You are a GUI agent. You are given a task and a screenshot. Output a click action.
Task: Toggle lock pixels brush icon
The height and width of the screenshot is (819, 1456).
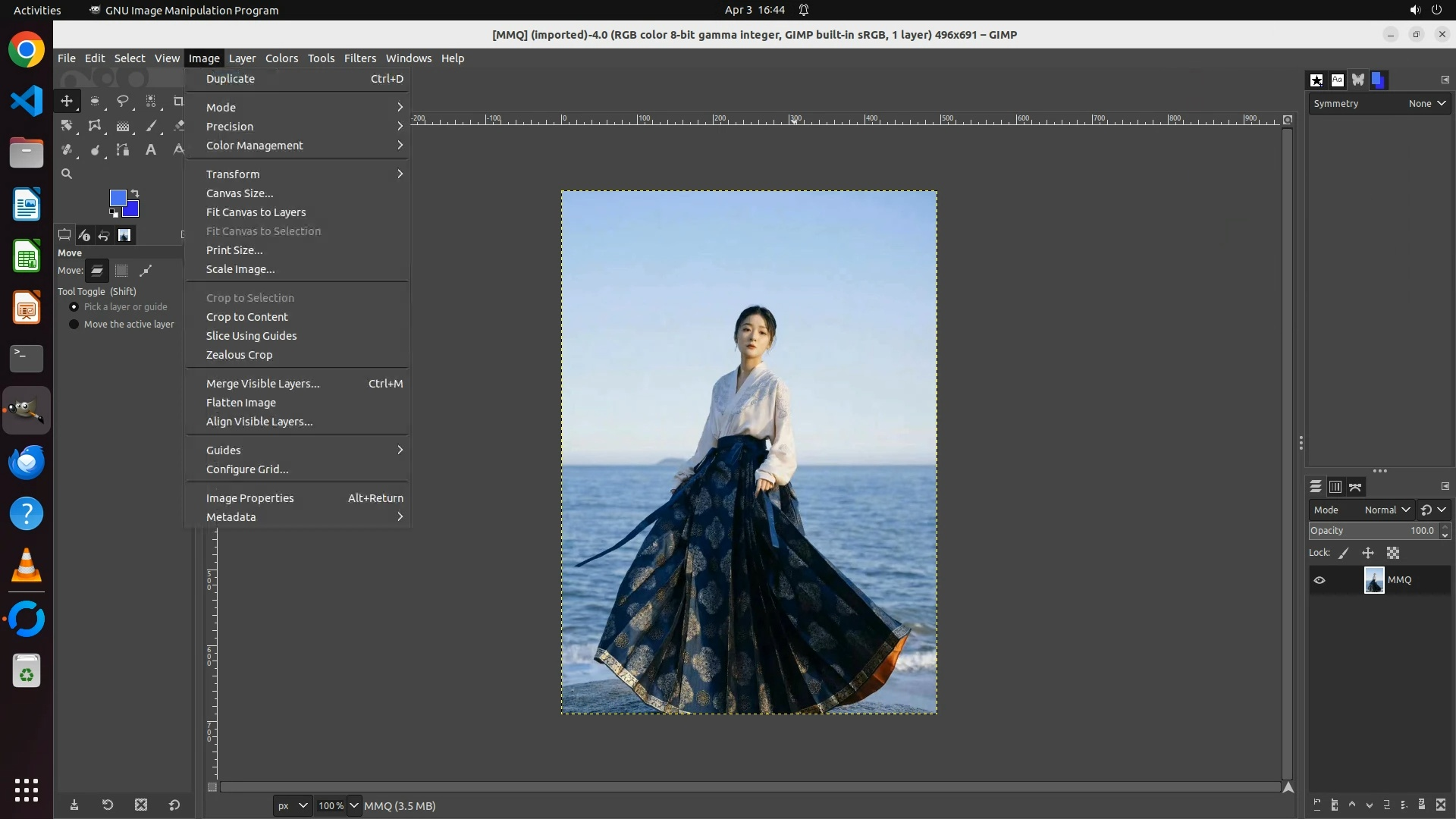point(1344,554)
